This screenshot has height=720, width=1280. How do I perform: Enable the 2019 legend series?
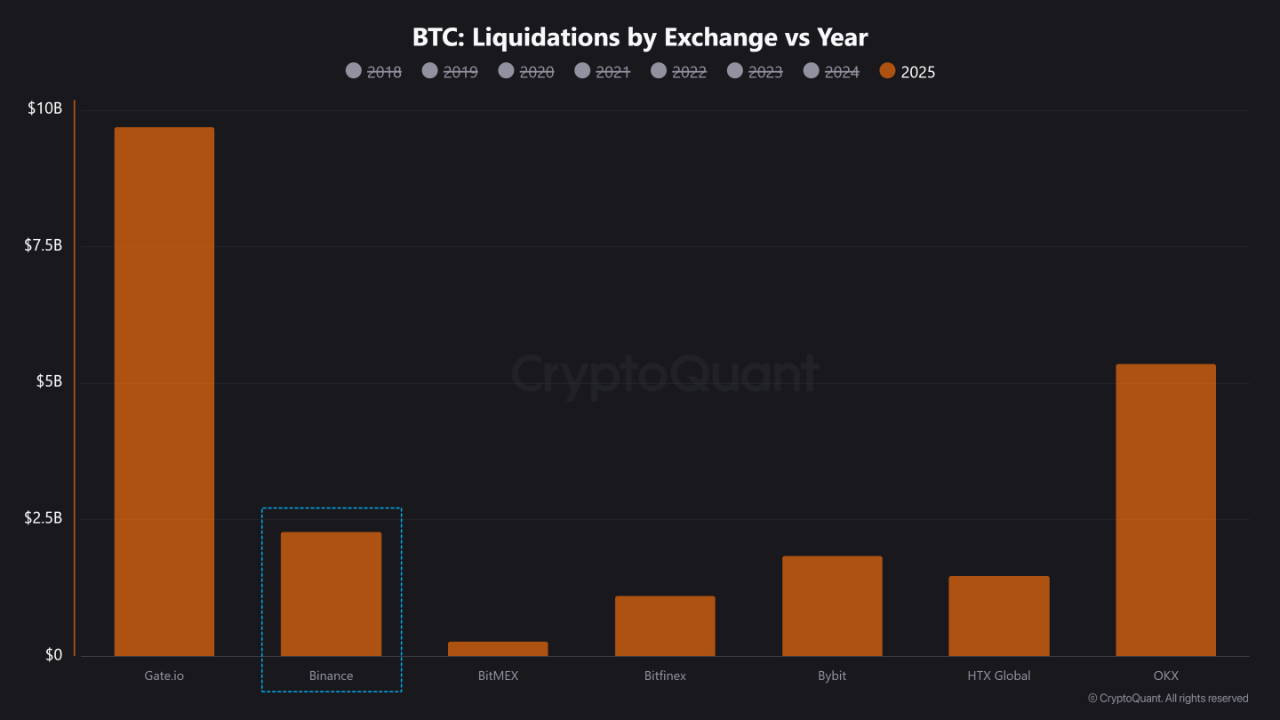tap(450, 71)
